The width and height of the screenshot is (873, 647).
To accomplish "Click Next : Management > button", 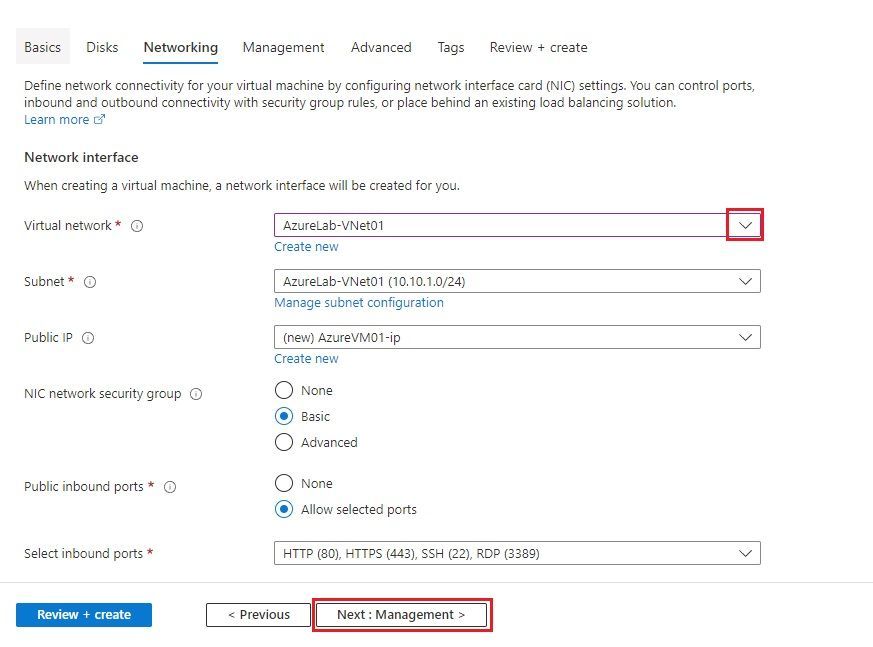I will pos(401,615).
